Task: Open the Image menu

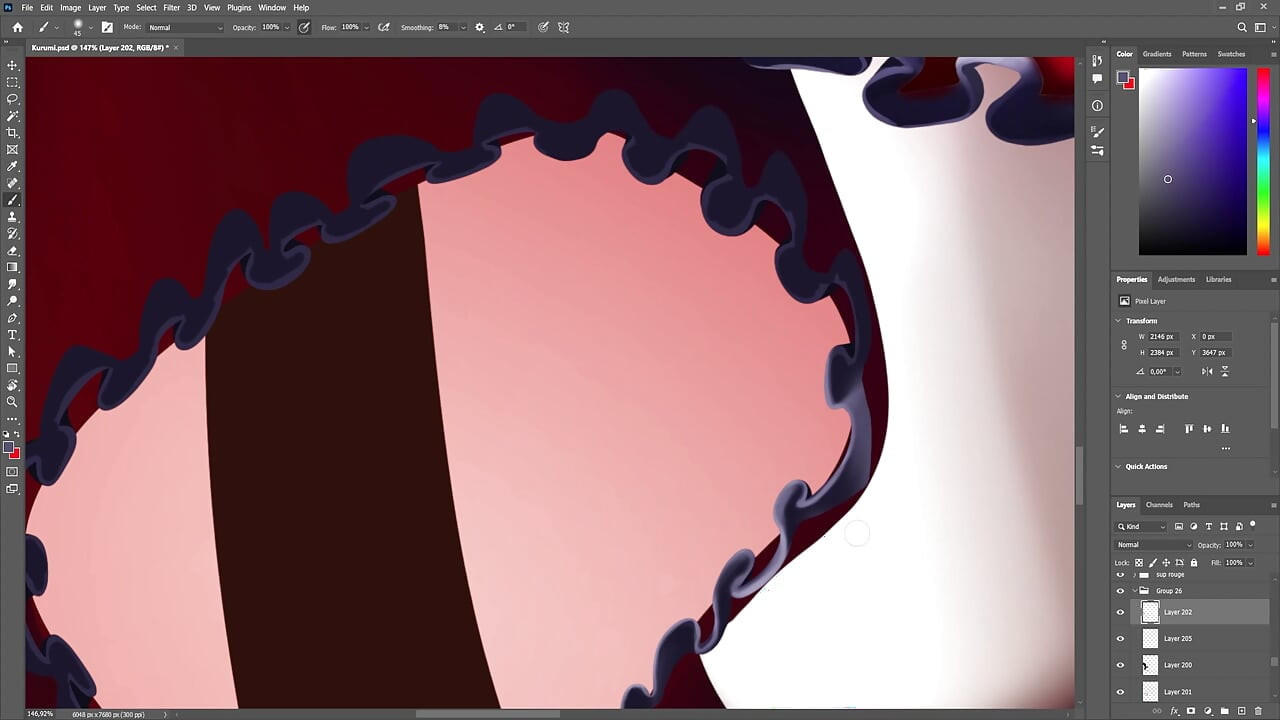Action: (70, 7)
